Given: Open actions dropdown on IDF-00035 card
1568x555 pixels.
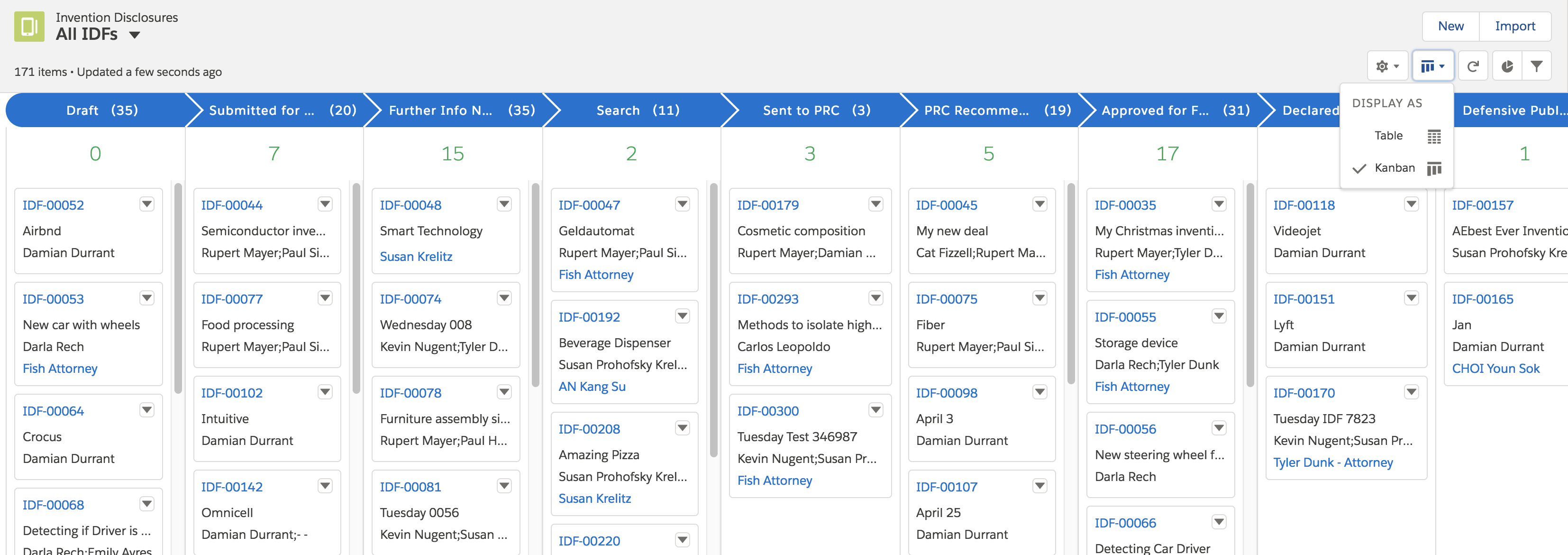Looking at the screenshot, I should click(x=1219, y=204).
